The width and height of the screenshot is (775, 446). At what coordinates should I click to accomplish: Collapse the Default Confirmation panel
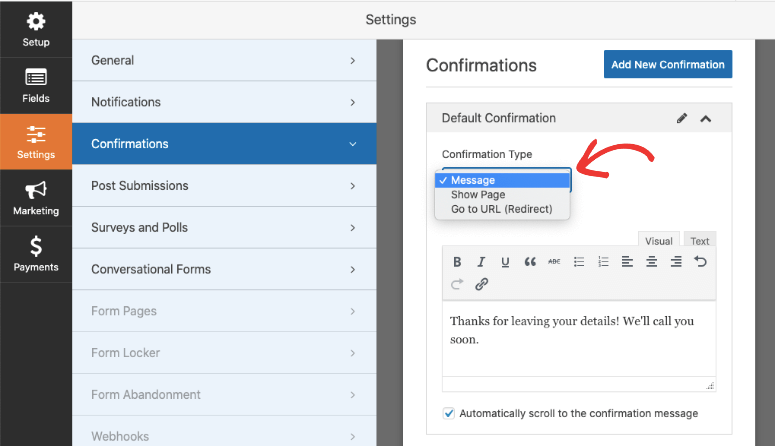(705, 119)
